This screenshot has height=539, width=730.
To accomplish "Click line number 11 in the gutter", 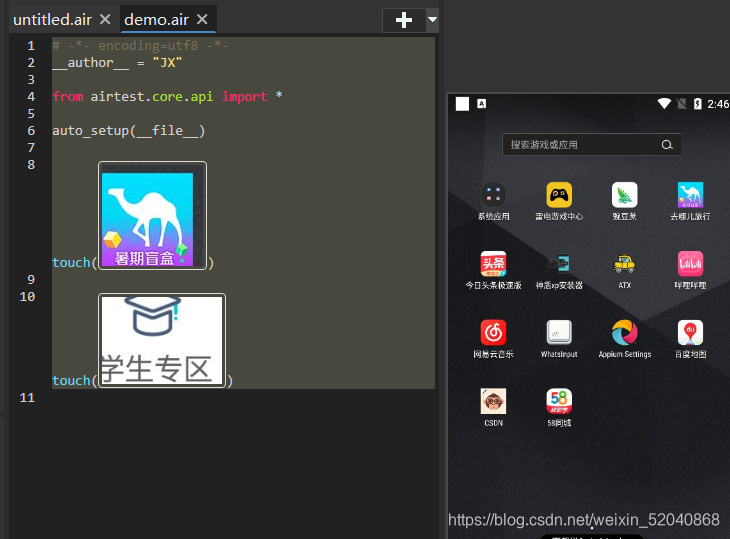I will click(27, 398).
